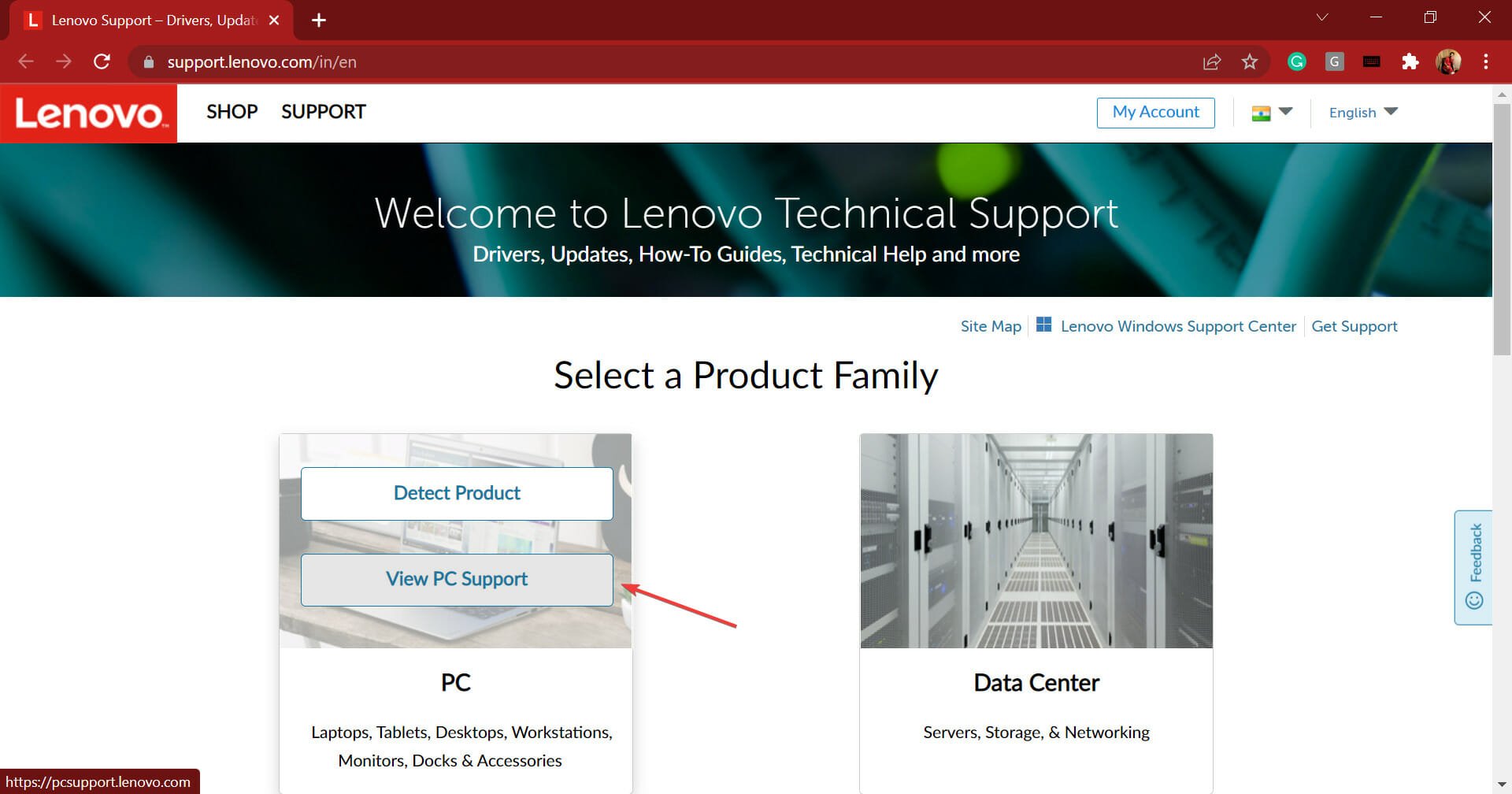Click "Select a Product Family" heading
Viewport: 1512px width, 794px height.
point(746,376)
